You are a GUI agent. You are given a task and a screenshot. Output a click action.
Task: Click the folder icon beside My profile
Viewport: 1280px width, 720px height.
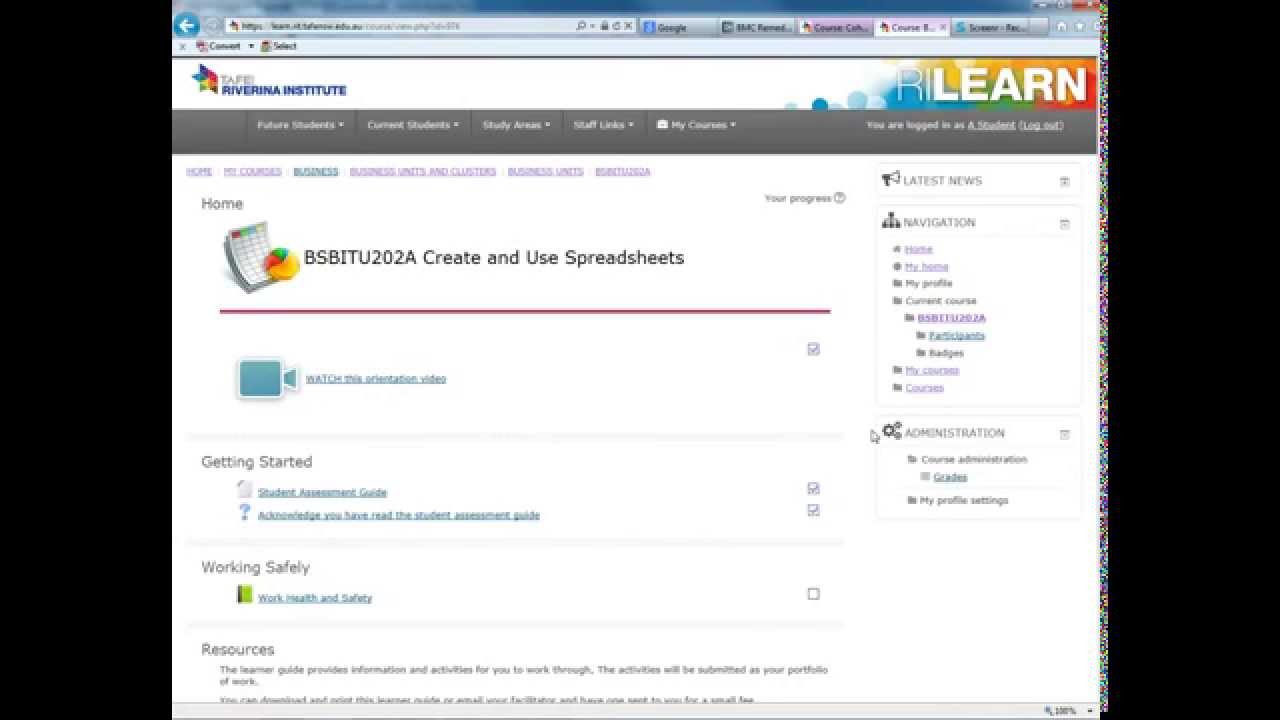tap(897, 283)
